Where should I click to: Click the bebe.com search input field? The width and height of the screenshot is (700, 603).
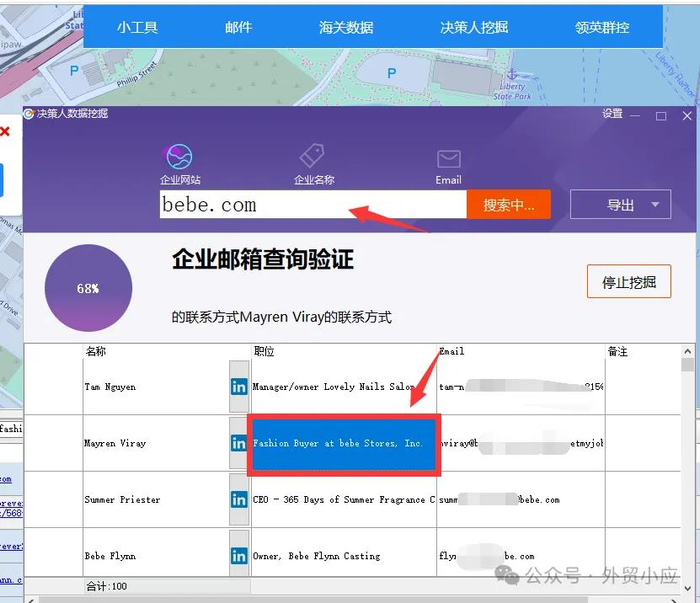click(313, 205)
